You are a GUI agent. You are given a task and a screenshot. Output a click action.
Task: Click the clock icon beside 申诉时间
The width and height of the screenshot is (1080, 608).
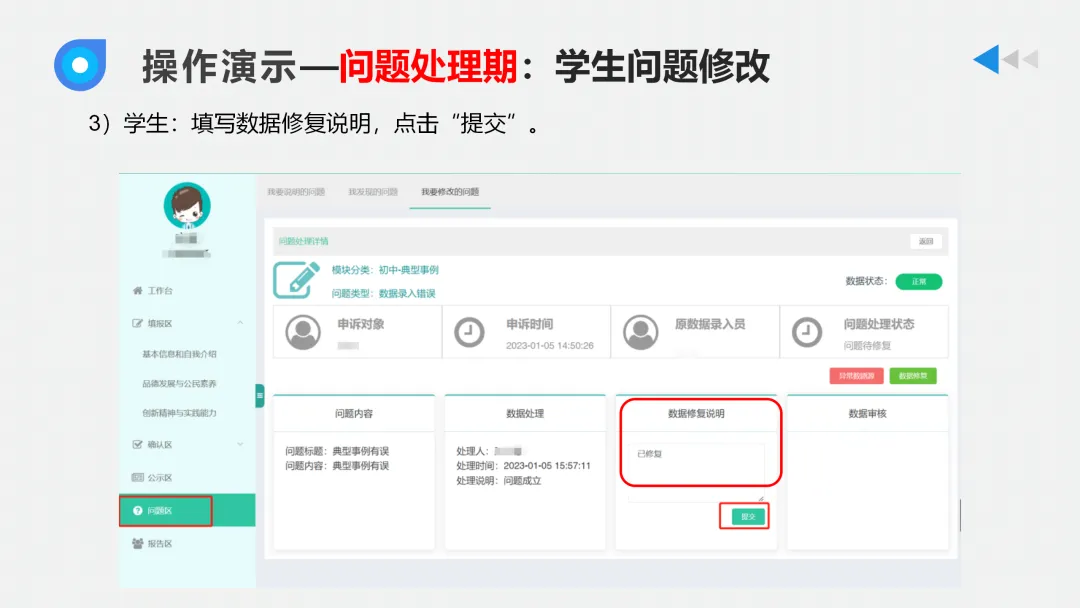tap(470, 331)
